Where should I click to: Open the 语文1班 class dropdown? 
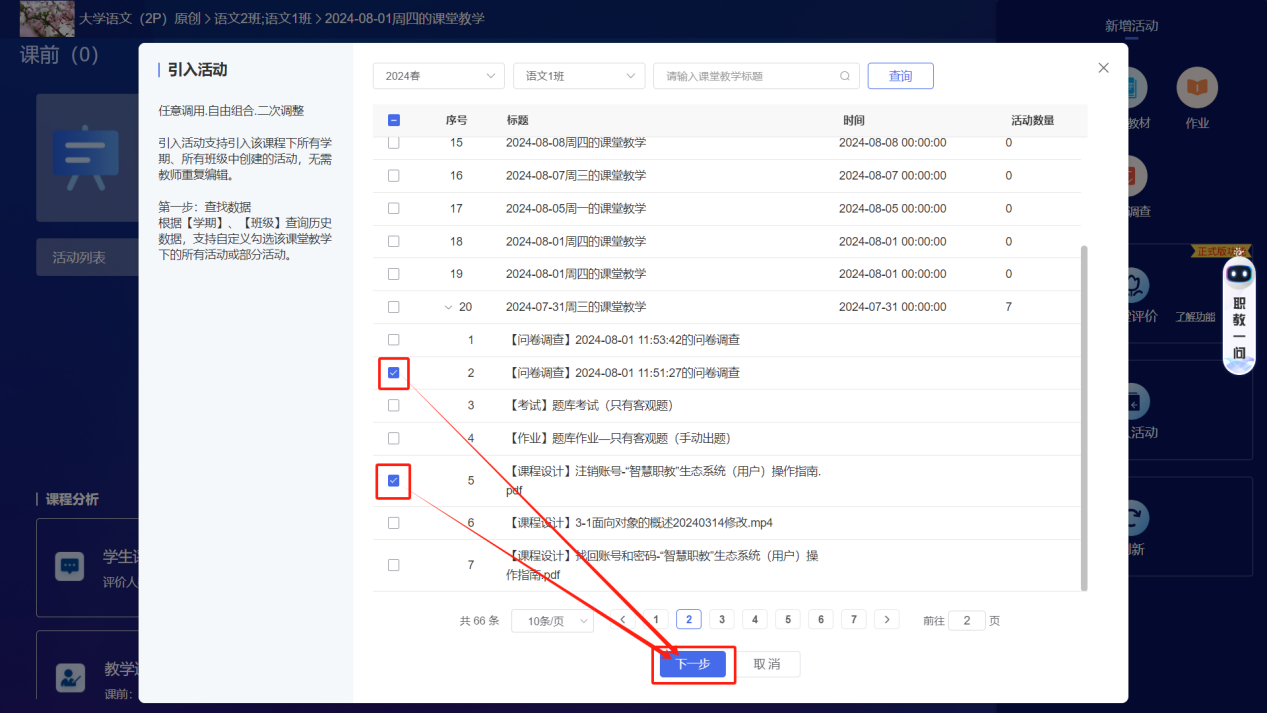(x=578, y=76)
